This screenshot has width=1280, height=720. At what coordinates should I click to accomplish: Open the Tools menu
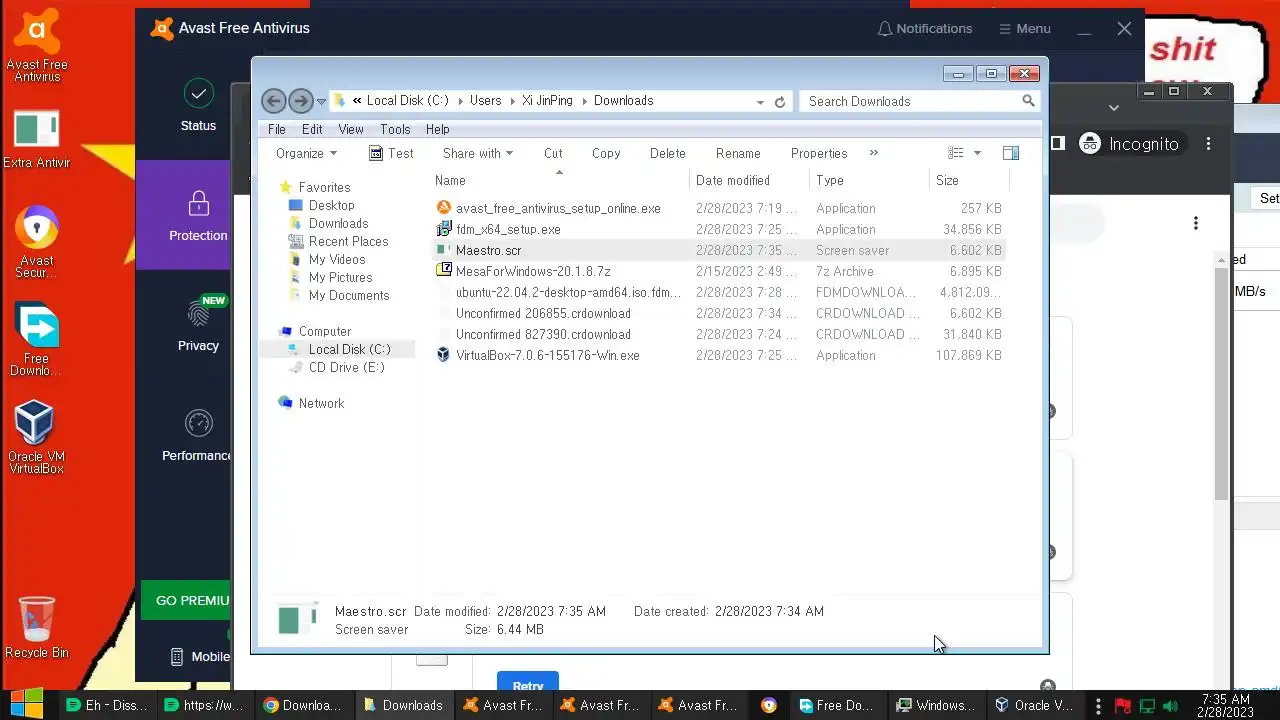point(395,129)
